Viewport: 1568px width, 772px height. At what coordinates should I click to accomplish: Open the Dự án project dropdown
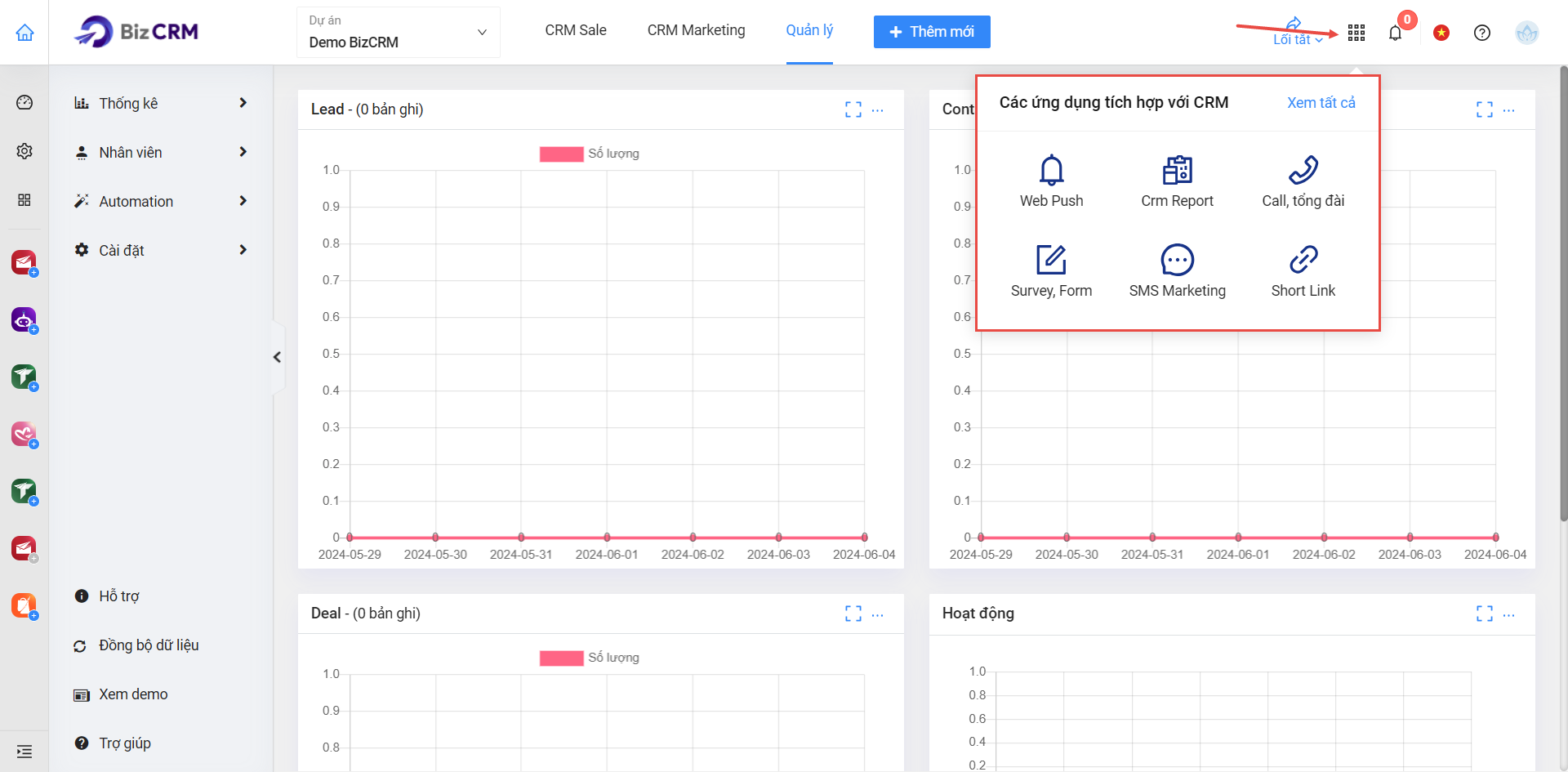pos(399,33)
